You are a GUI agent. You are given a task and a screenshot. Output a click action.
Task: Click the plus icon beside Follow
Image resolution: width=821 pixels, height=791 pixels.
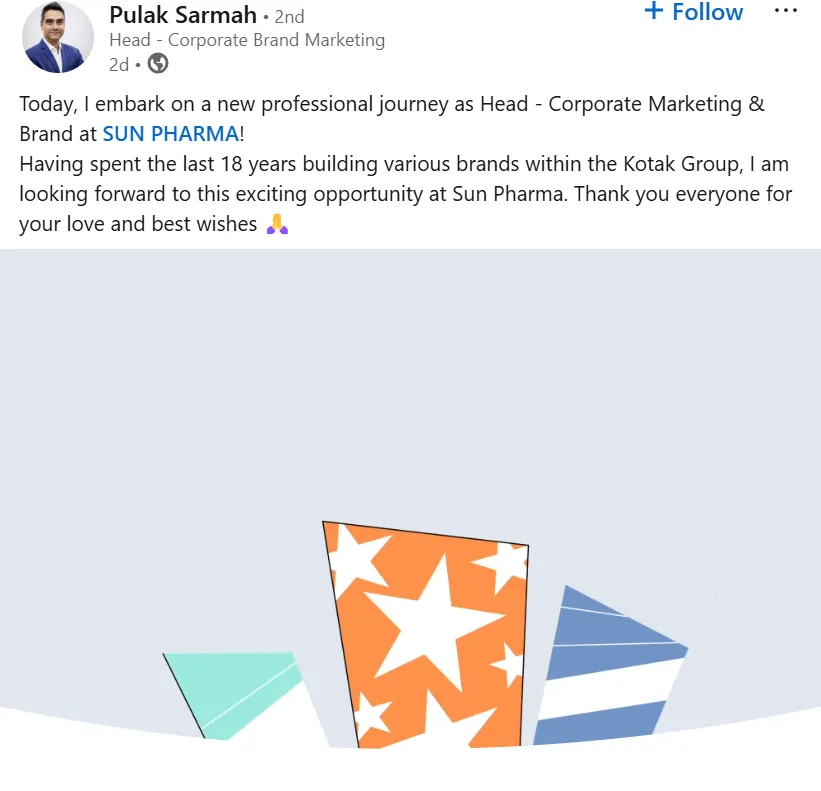coord(654,12)
